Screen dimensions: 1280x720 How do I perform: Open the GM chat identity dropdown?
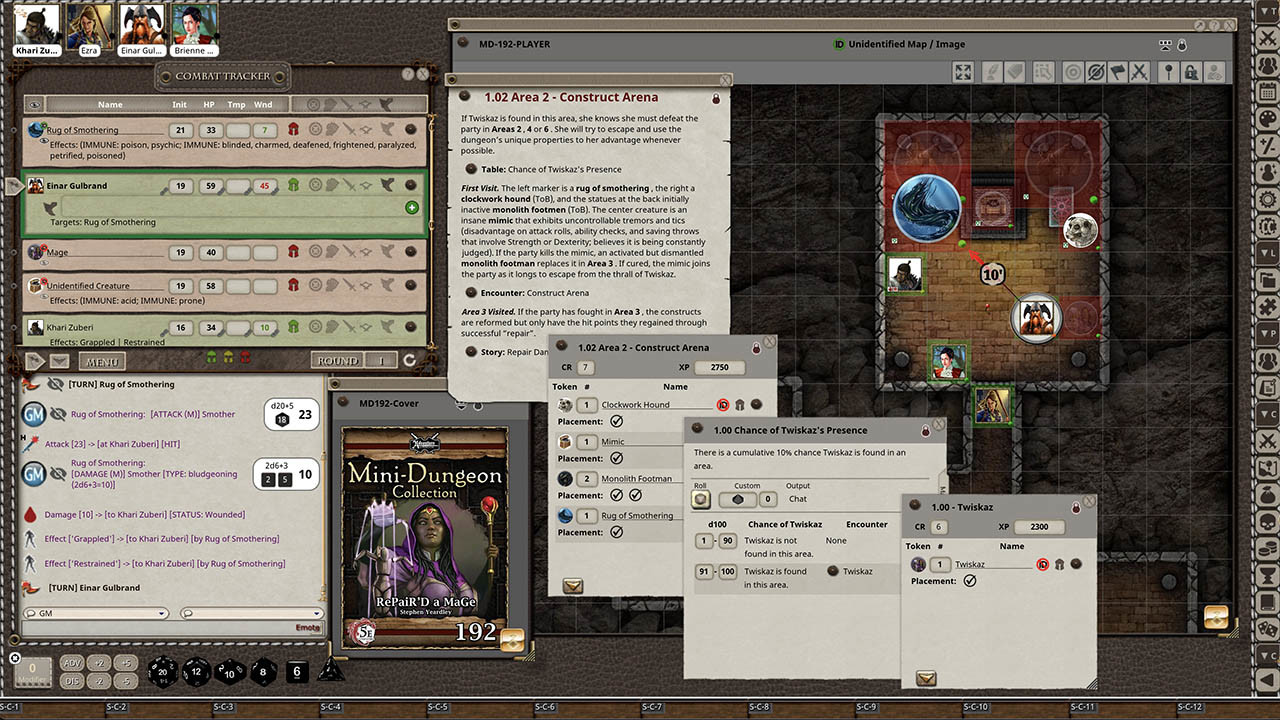coord(161,613)
